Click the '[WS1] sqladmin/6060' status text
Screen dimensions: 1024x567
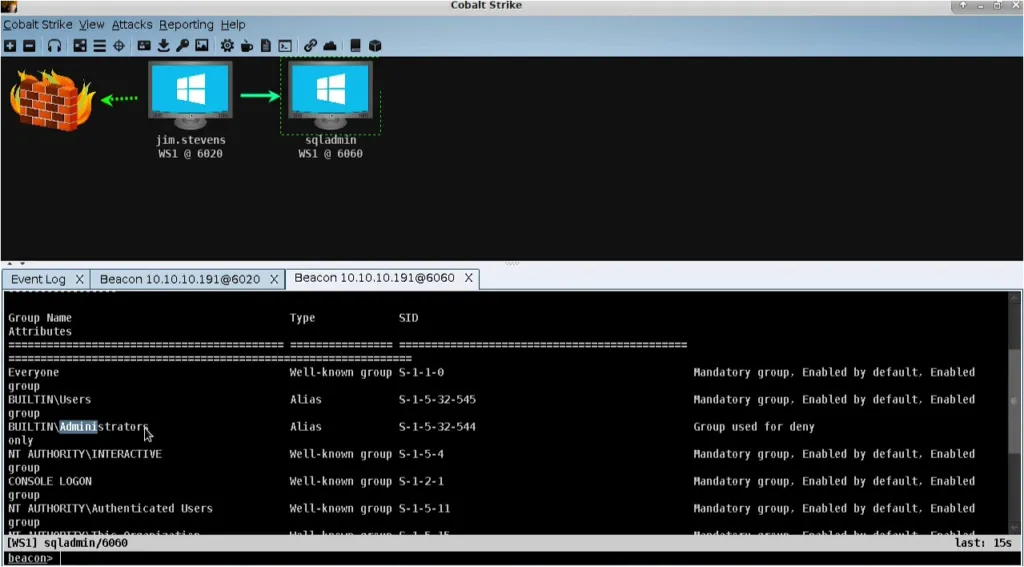[x=67, y=543]
